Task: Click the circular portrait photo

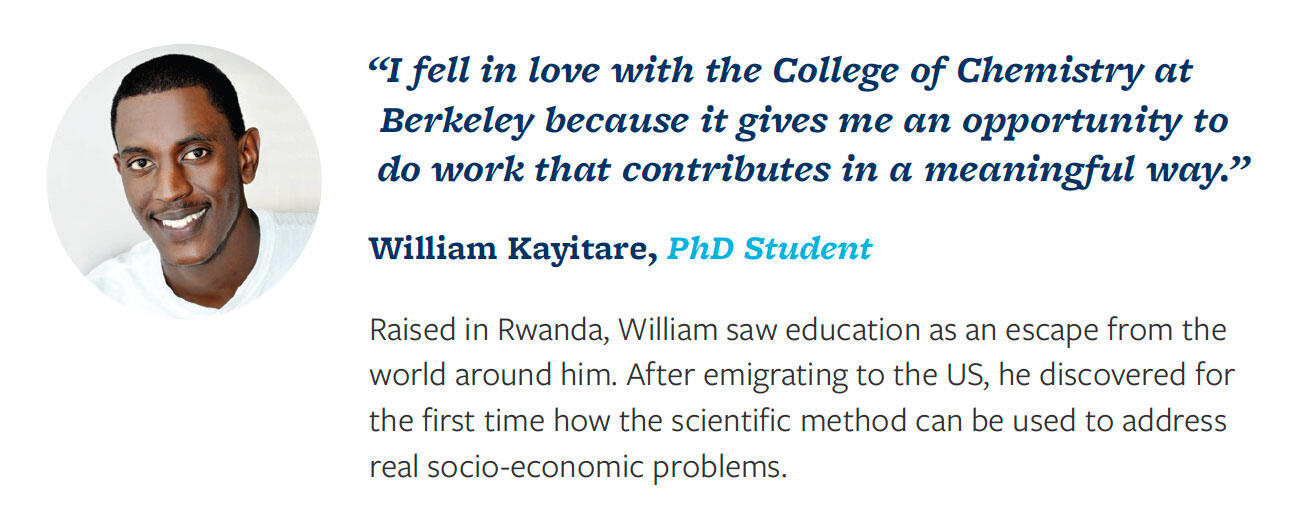Action: 184,181
